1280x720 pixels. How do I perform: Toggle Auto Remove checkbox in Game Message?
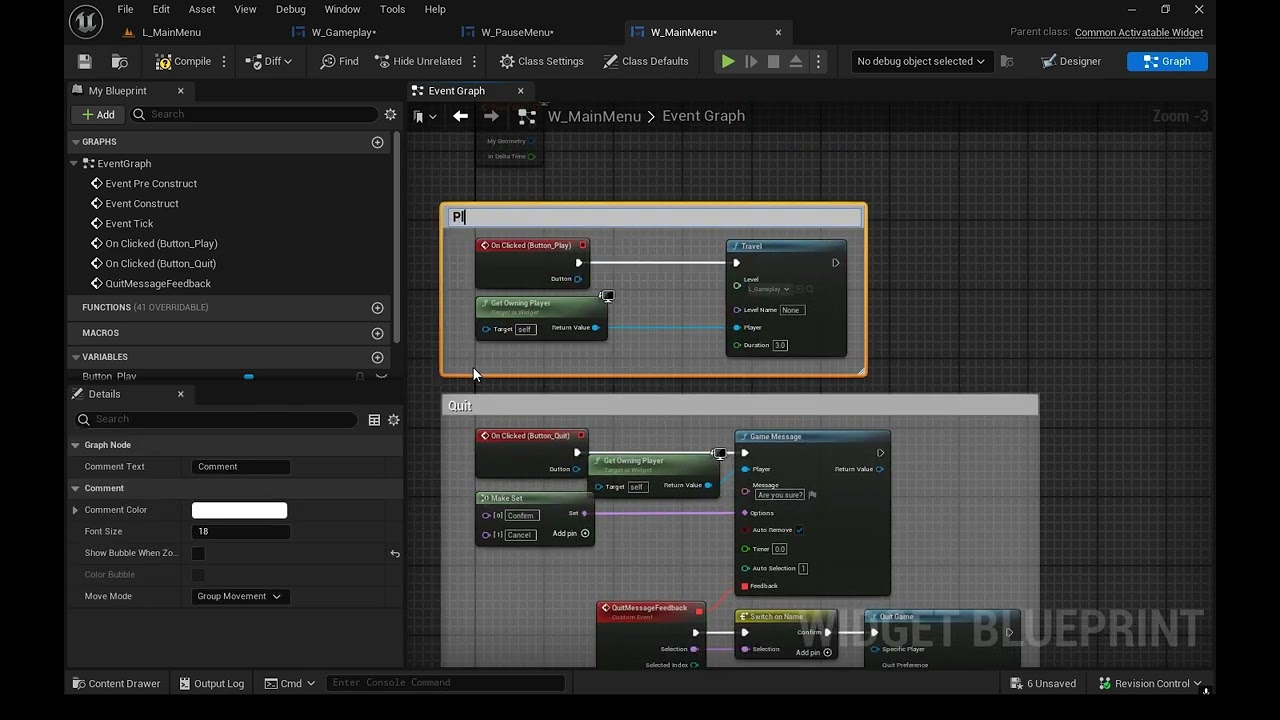tap(799, 530)
